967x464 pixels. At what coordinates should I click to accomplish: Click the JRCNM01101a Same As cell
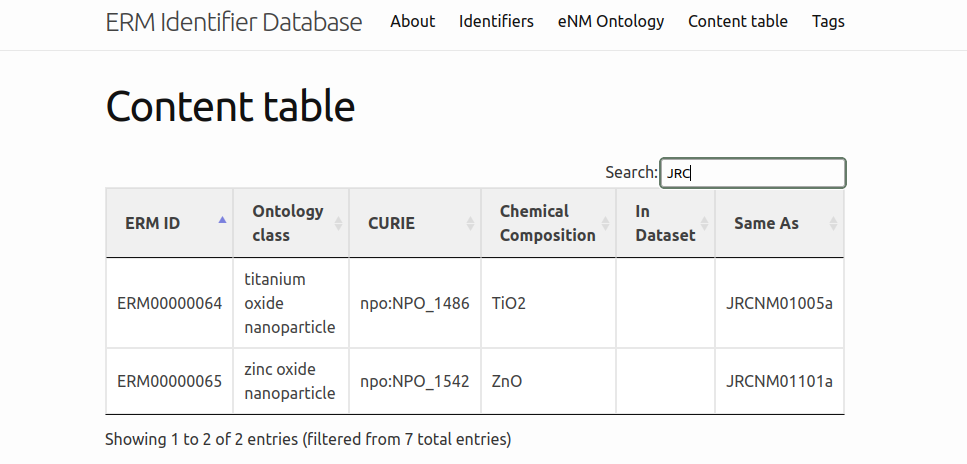click(x=779, y=381)
